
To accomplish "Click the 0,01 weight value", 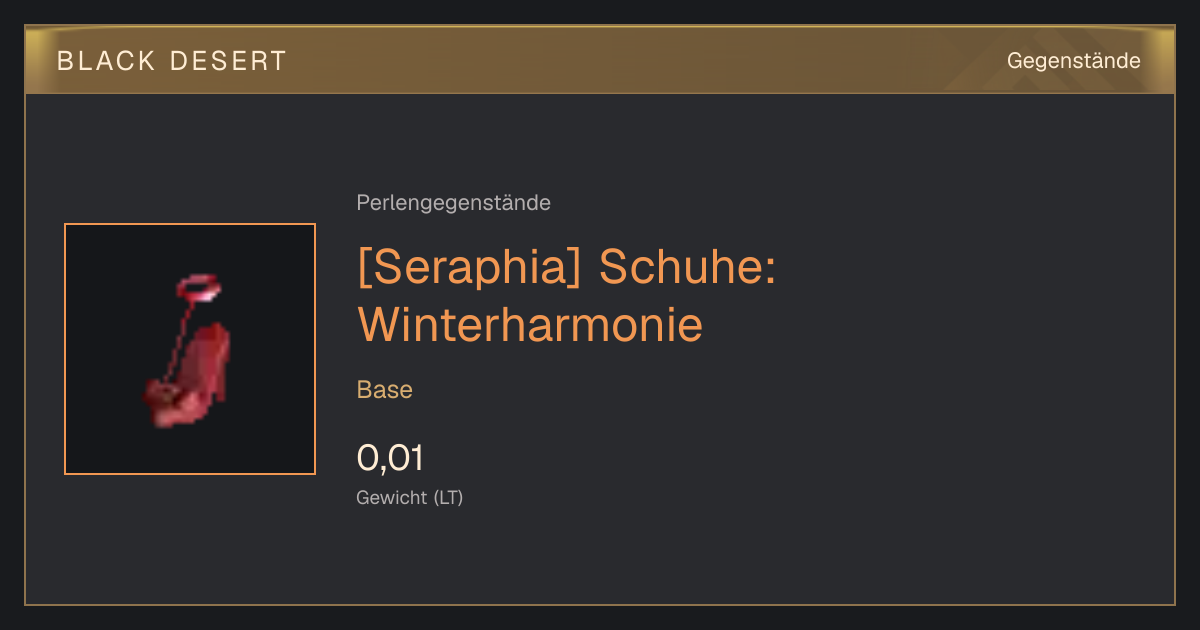I will [390, 458].
